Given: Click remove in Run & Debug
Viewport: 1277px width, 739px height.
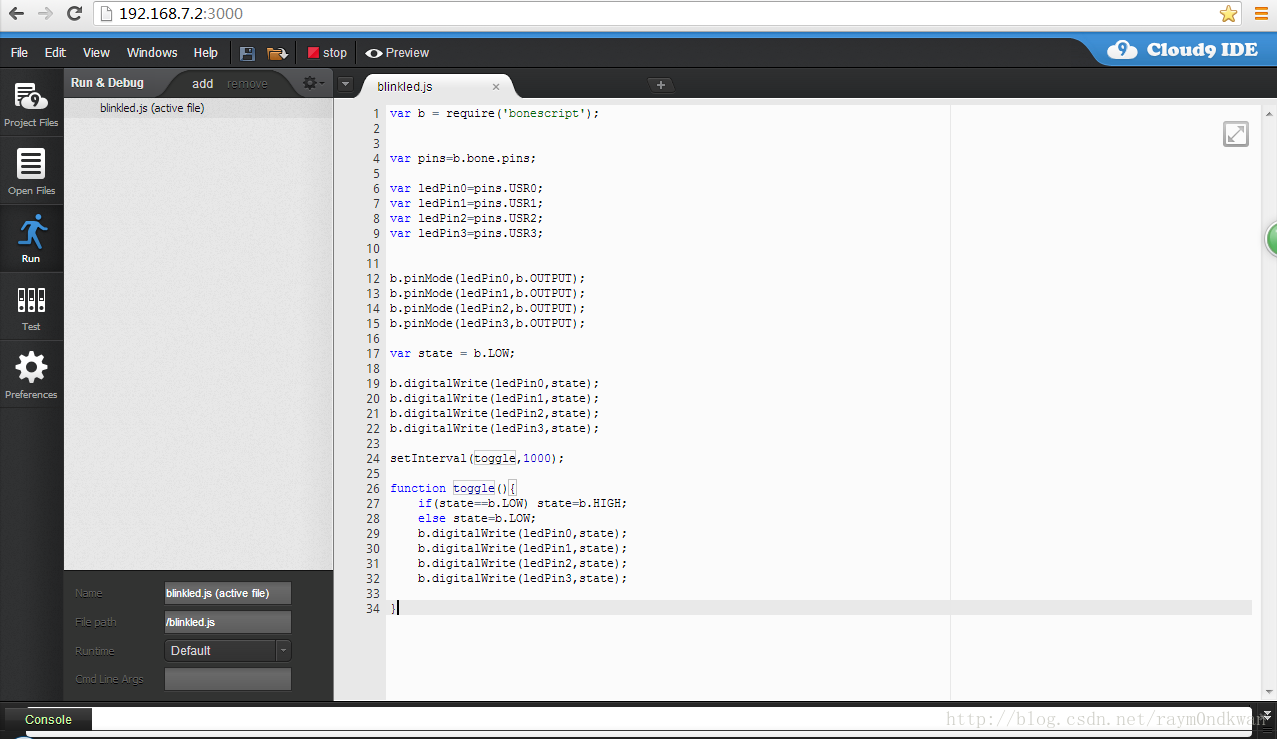Looking at the screenshot, I should click(247, 84).
